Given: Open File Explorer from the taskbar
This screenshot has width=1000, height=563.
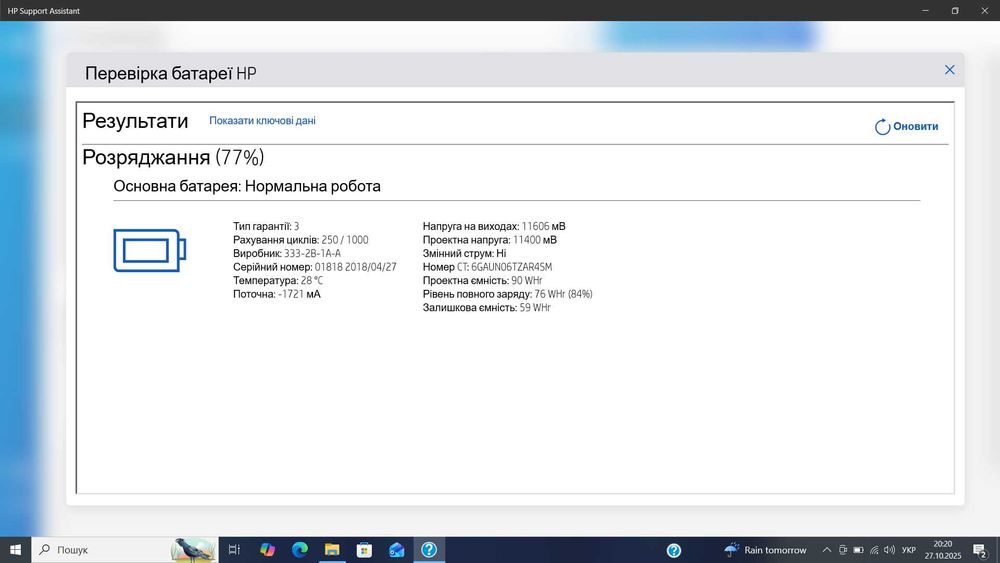Looking at the screenshot, I should (x=332, y=550).
